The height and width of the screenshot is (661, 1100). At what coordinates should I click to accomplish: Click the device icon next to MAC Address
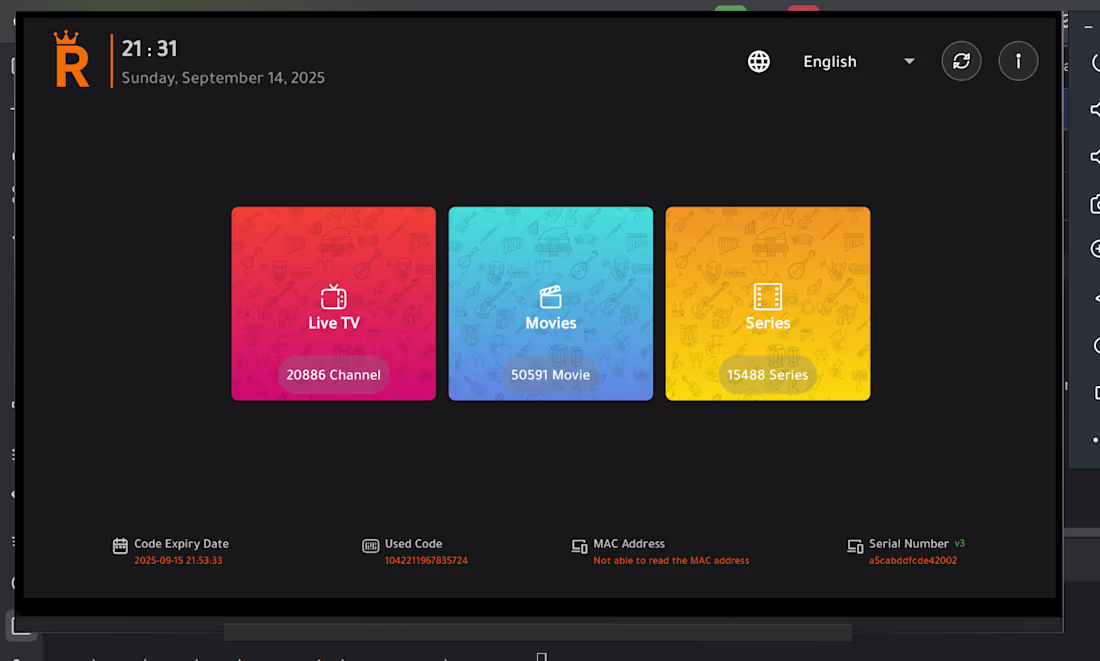tap(579, 547)
